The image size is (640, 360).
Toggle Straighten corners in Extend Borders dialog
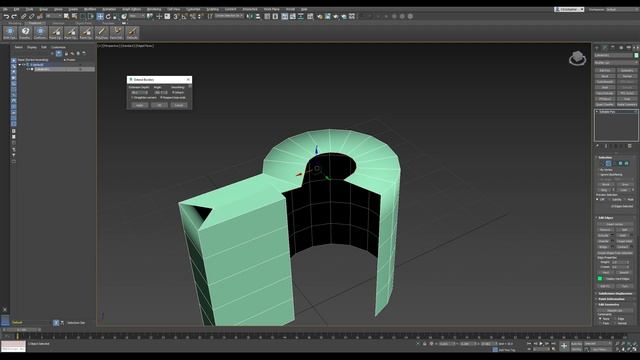coord(132,98)
